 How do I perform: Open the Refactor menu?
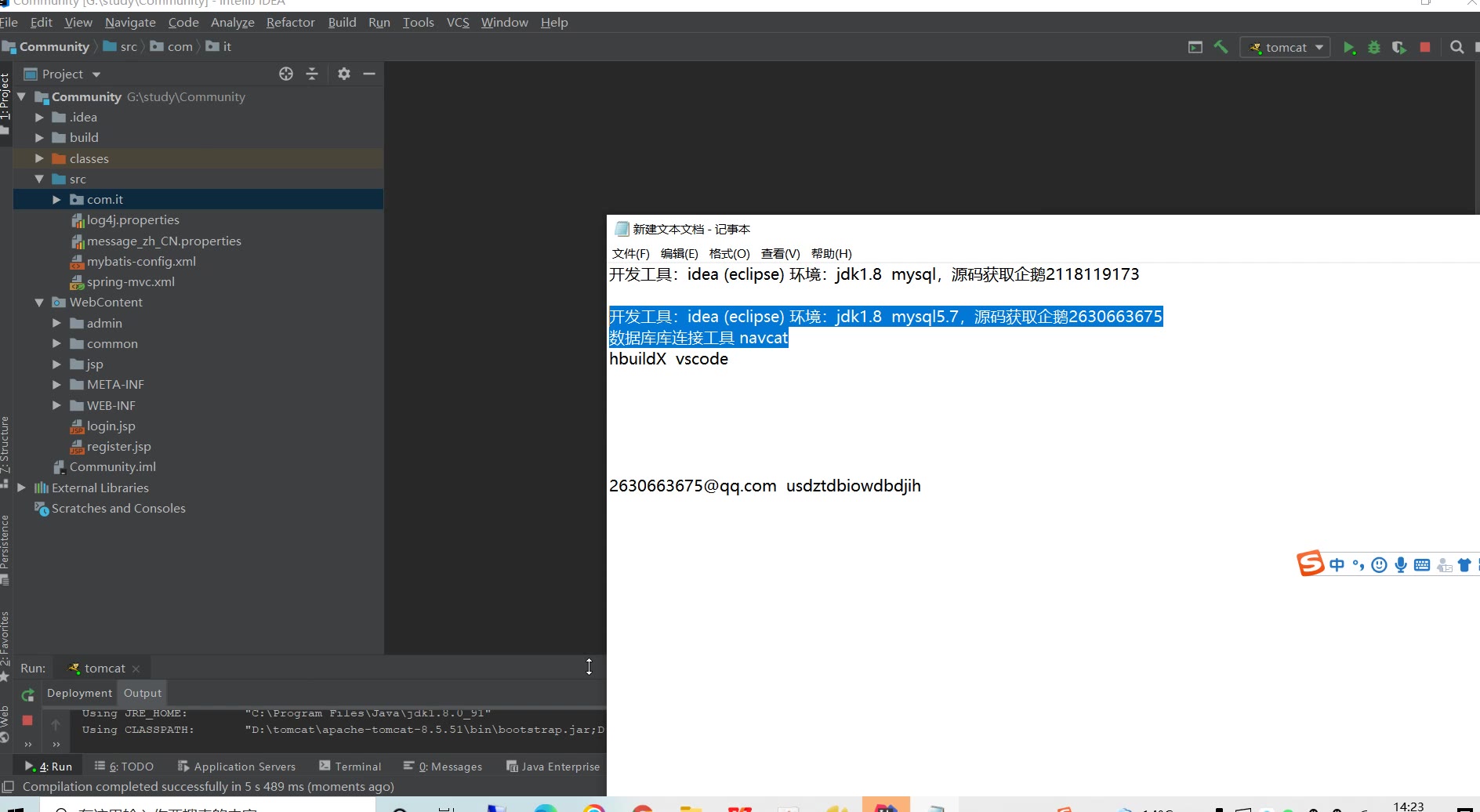coord(290,22)
